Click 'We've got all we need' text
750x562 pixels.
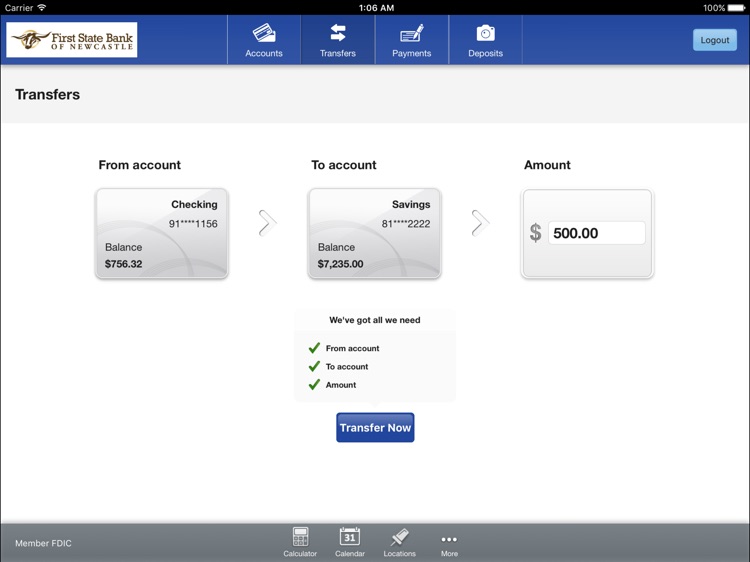pos(375,320)
